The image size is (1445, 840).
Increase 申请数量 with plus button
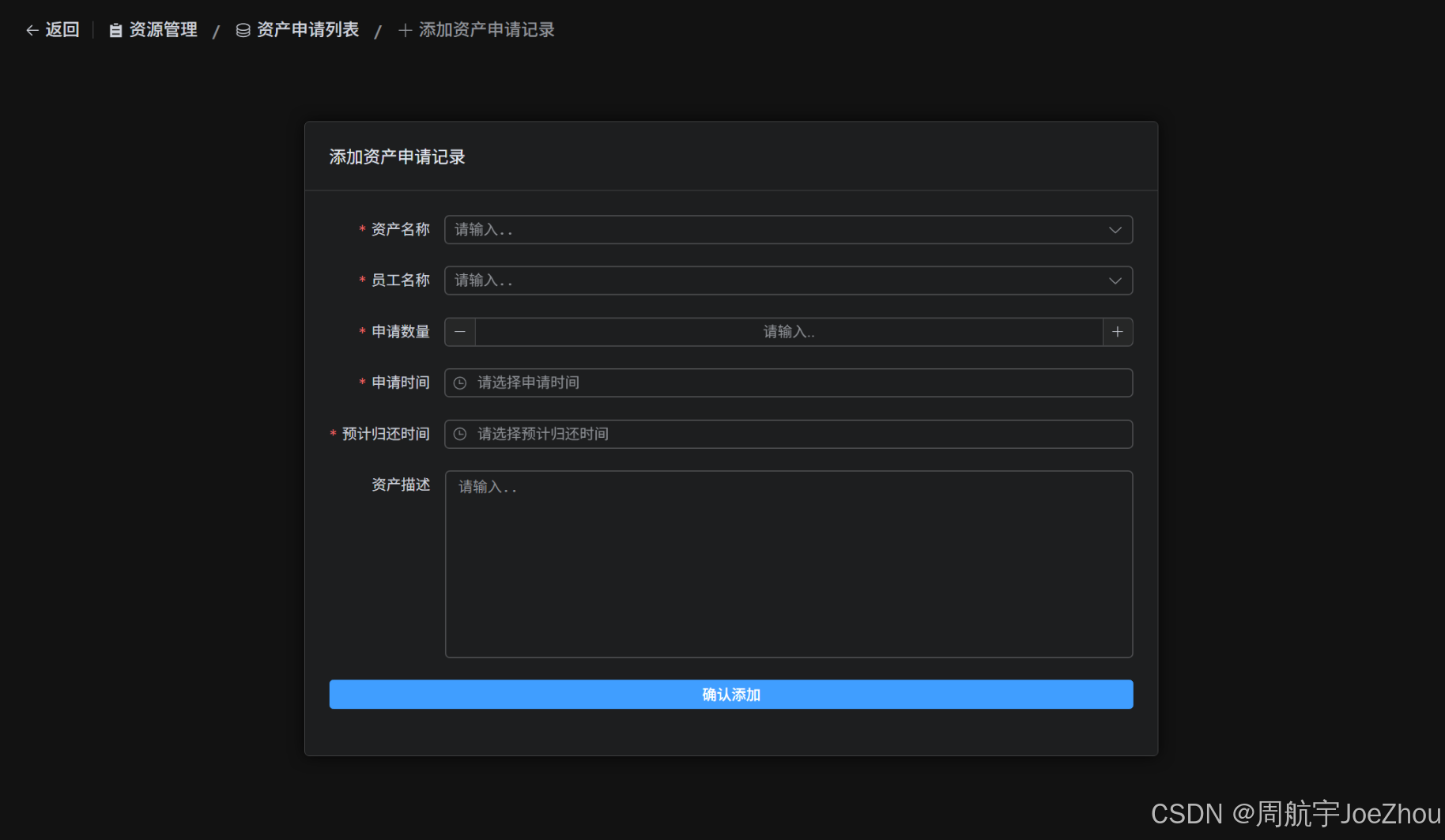1118,332
